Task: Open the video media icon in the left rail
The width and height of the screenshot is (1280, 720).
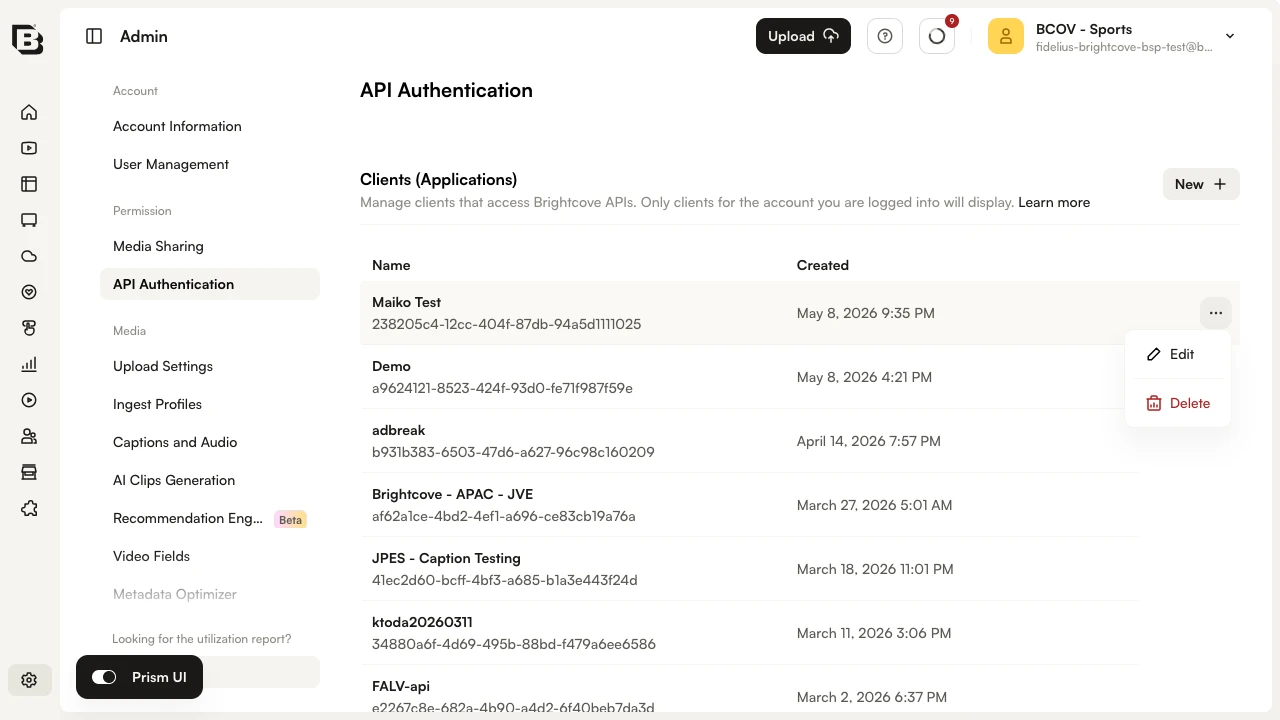Action: point(29,148)
